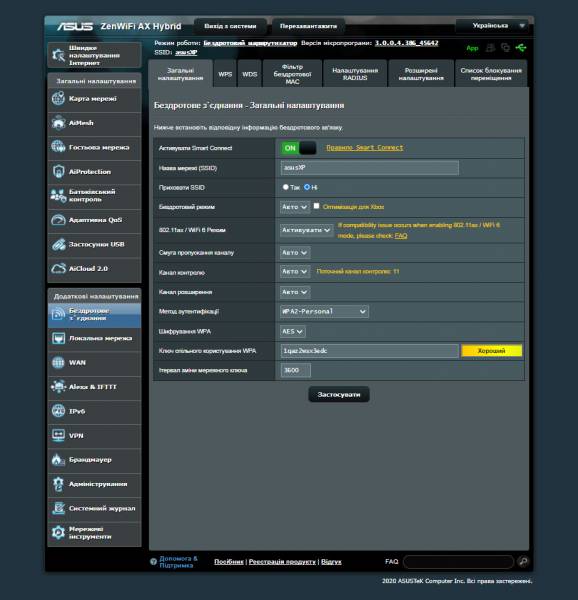Open the 'Посібник' manual link
The image size is (578, 600).
[229, 562]
